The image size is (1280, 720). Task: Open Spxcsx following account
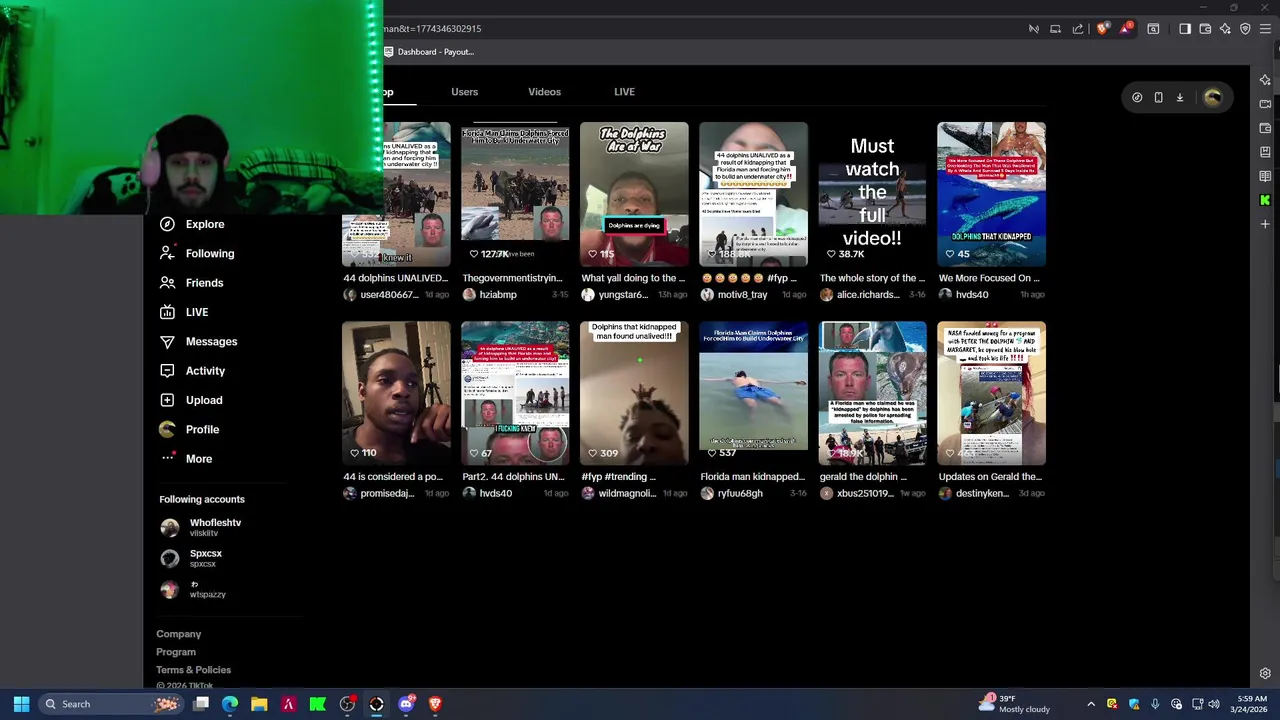coord(192,558)
